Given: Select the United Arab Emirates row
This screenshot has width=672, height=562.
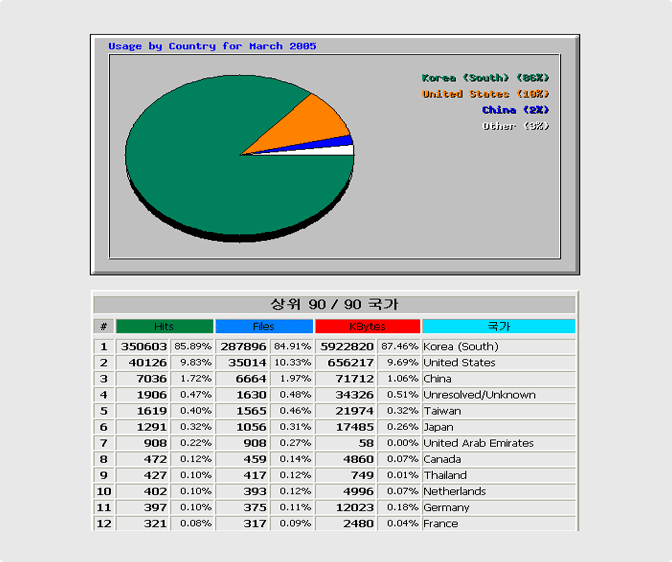Looking at the screenshot, I should (x=478, y=443).
